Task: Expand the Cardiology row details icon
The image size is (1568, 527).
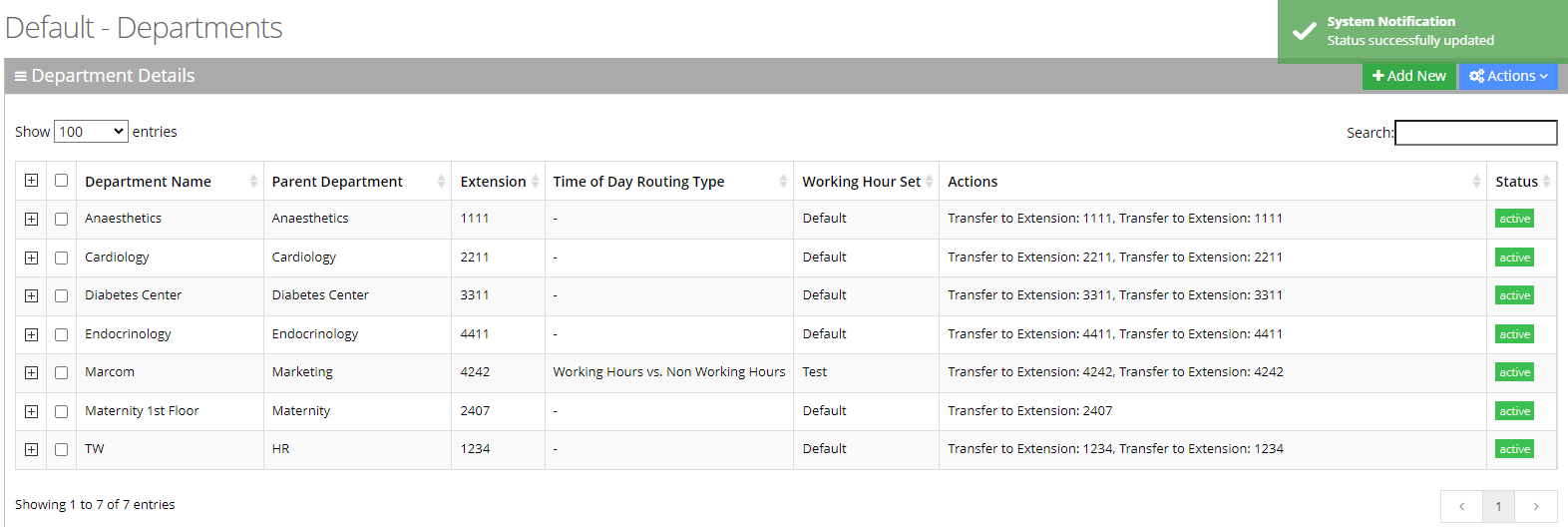Action: tap(32, 258)
